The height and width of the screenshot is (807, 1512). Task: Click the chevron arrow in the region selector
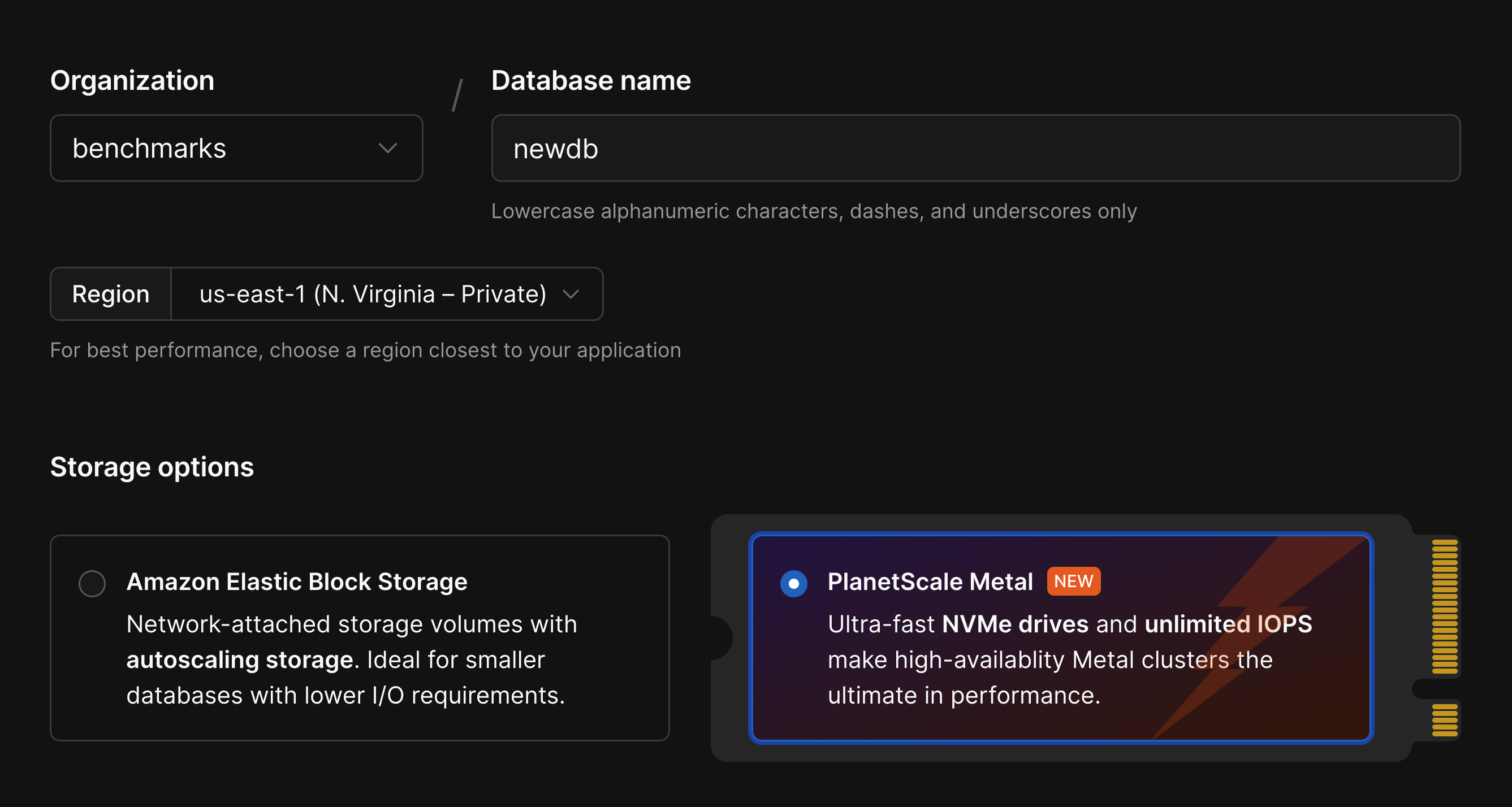(x=571, y=294)
